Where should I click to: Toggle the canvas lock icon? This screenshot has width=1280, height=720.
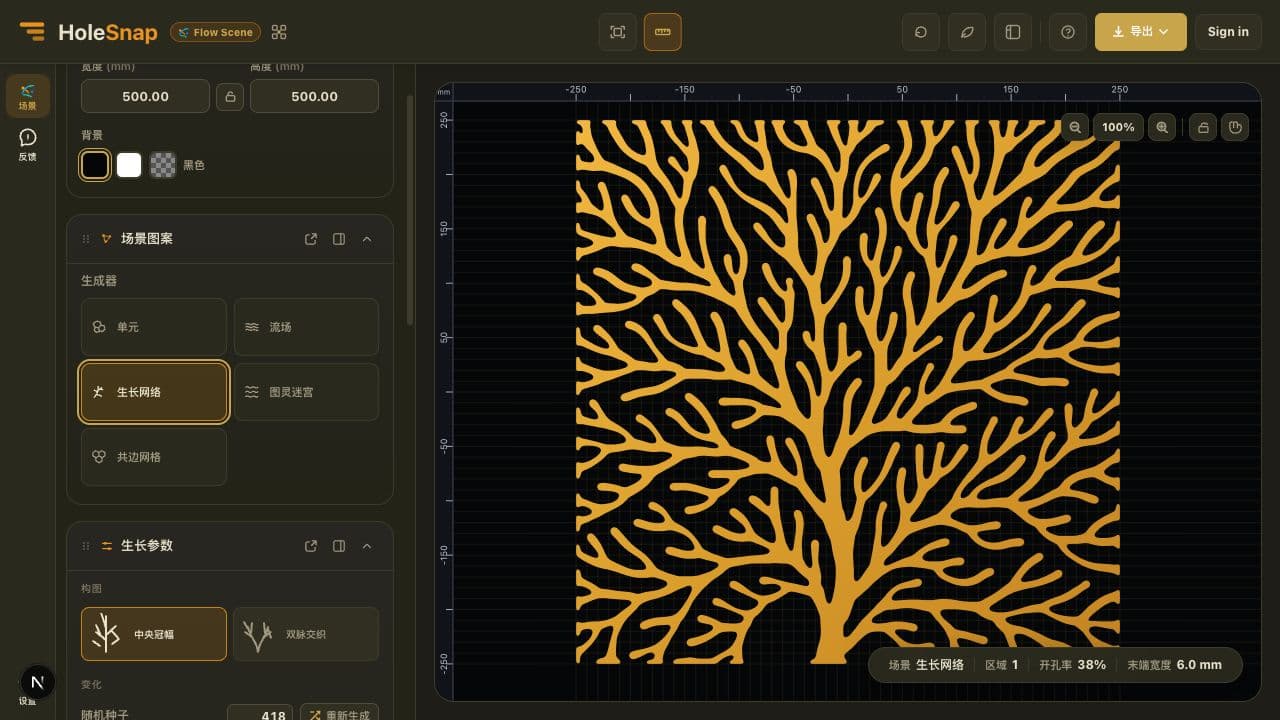coord(1203,127)
